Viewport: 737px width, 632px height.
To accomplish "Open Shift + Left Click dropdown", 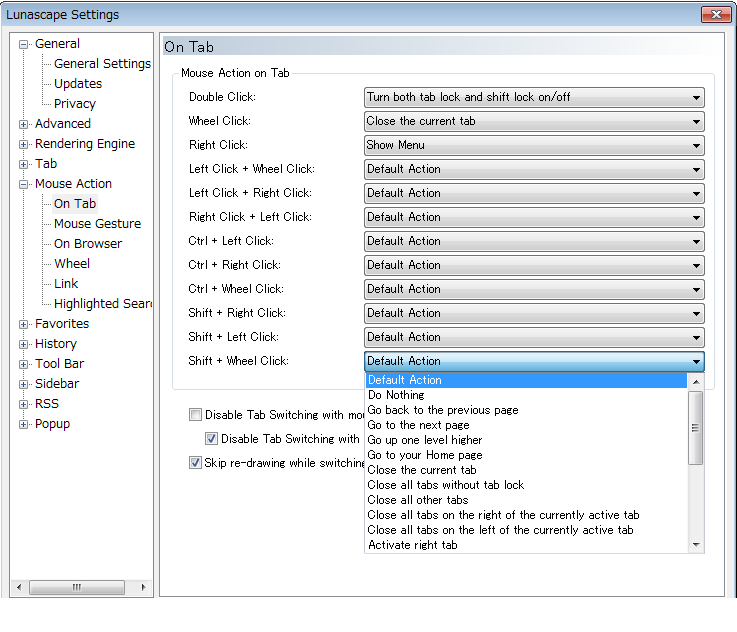I will [x=534, y=337].
